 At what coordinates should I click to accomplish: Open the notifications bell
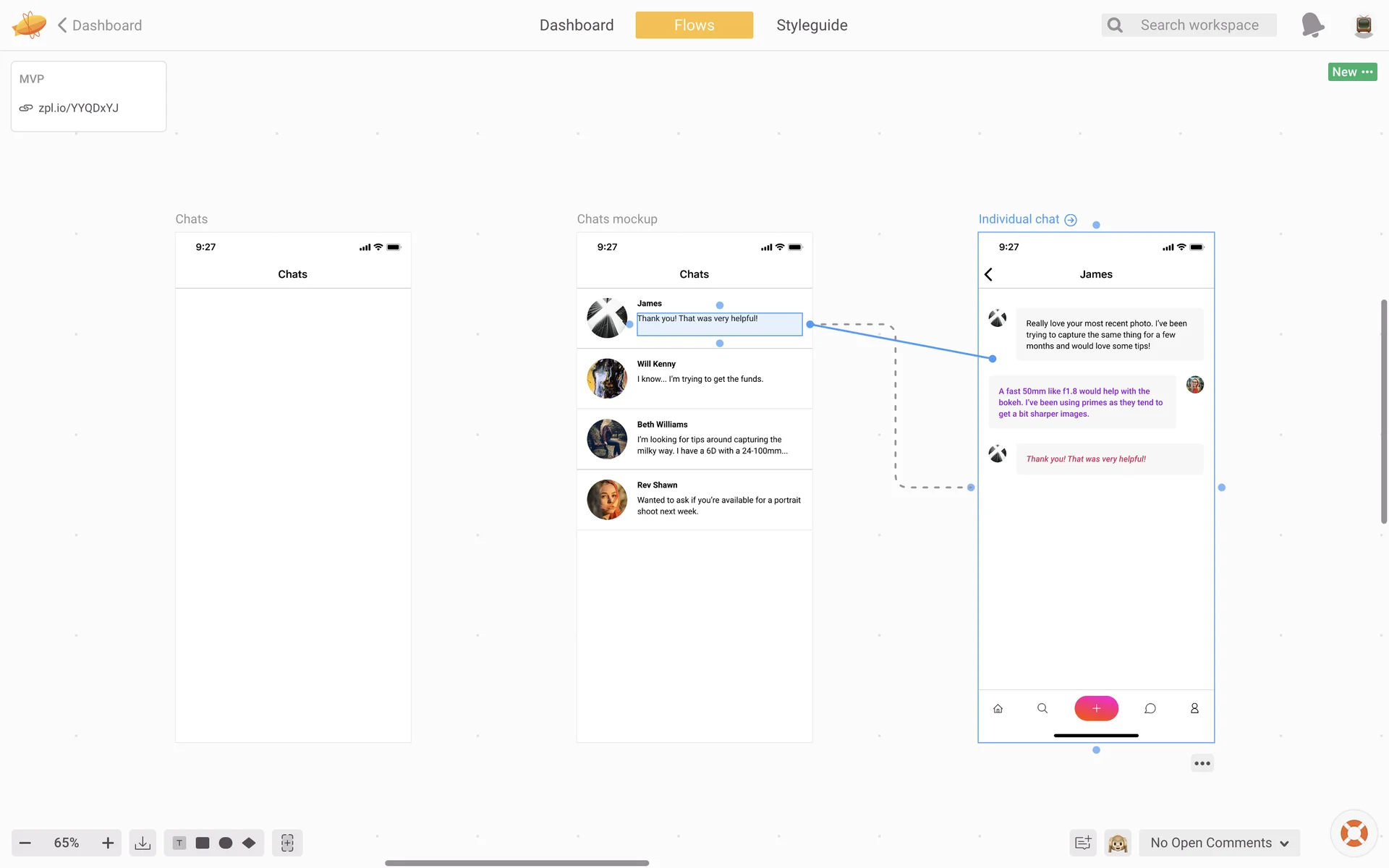pos(1312,25)
